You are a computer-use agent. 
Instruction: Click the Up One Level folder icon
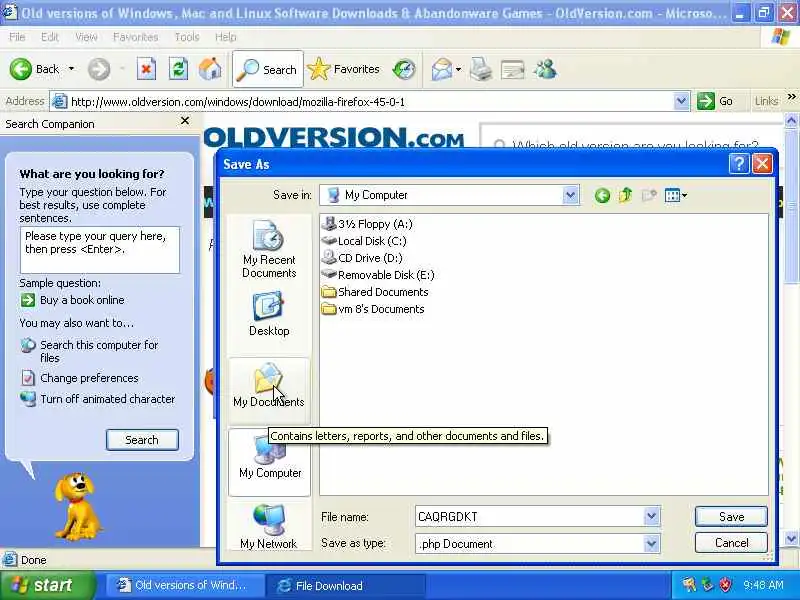[x=626, y=195]
